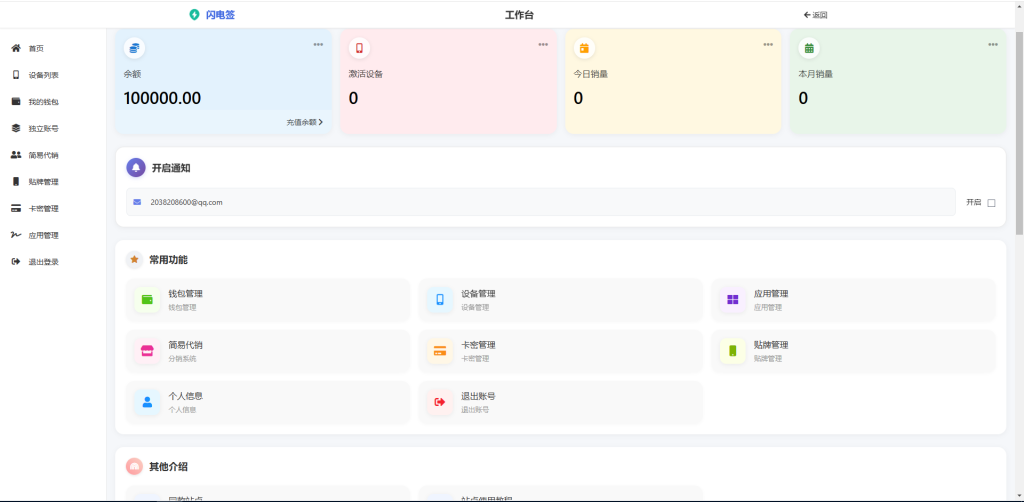
Task: Click the green phone icon of 贴牌管理
Action: tap(733, 351)
